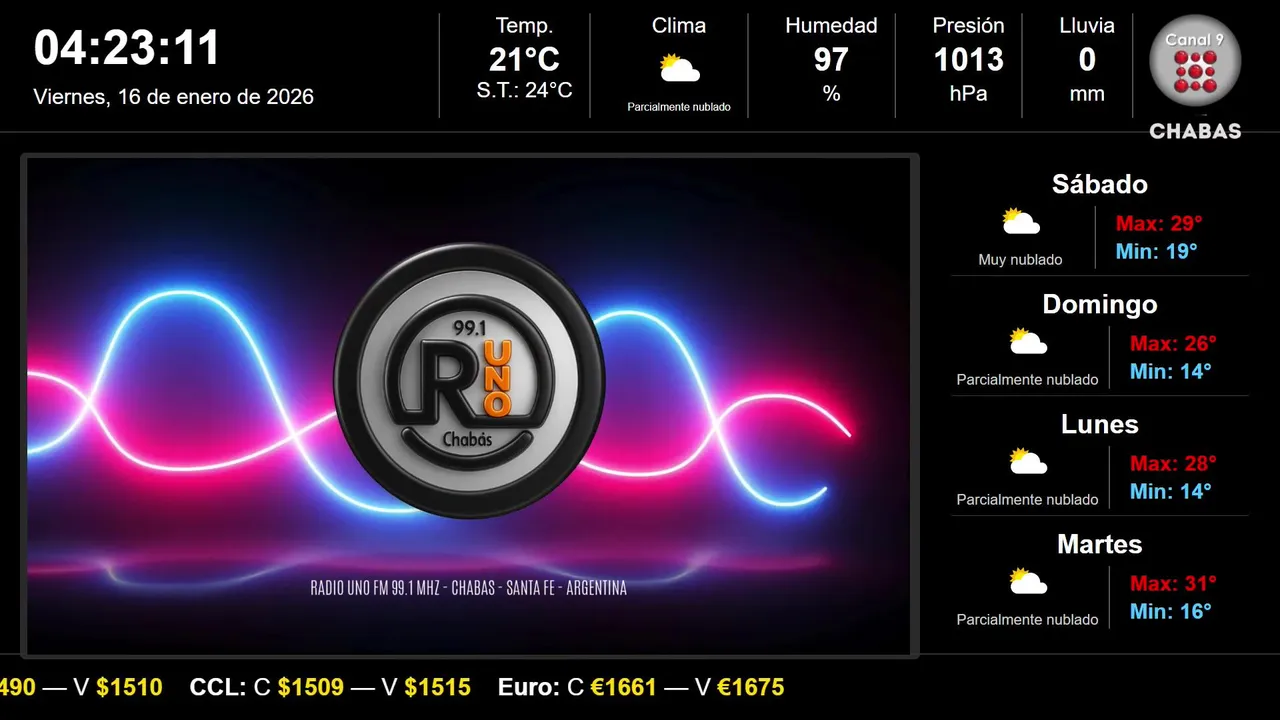
Task: Click Sábado's Min: 19° value
Action: (1156, 251)
